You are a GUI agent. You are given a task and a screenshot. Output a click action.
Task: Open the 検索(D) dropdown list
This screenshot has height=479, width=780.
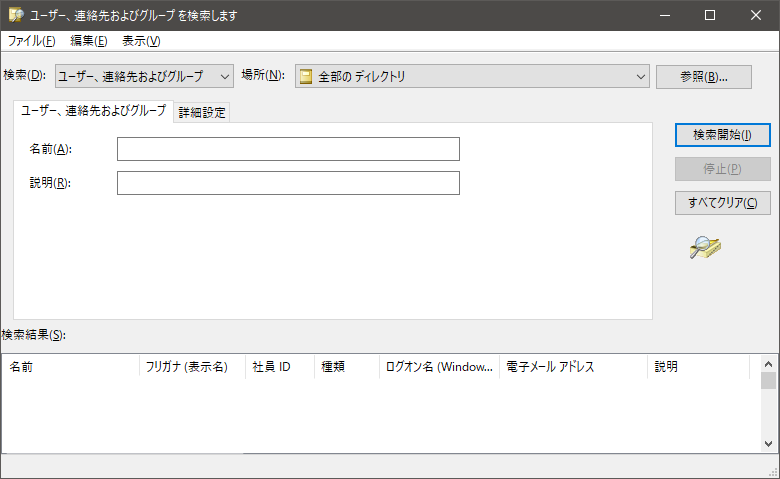pos(144,76)
